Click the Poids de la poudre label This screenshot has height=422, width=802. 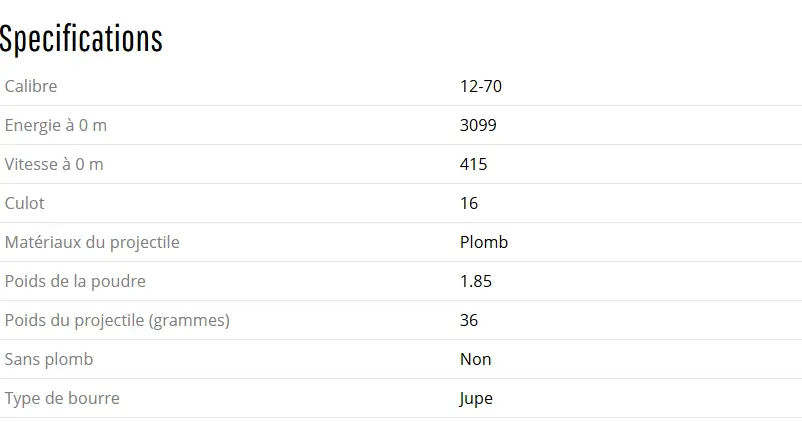pos(75,281)
